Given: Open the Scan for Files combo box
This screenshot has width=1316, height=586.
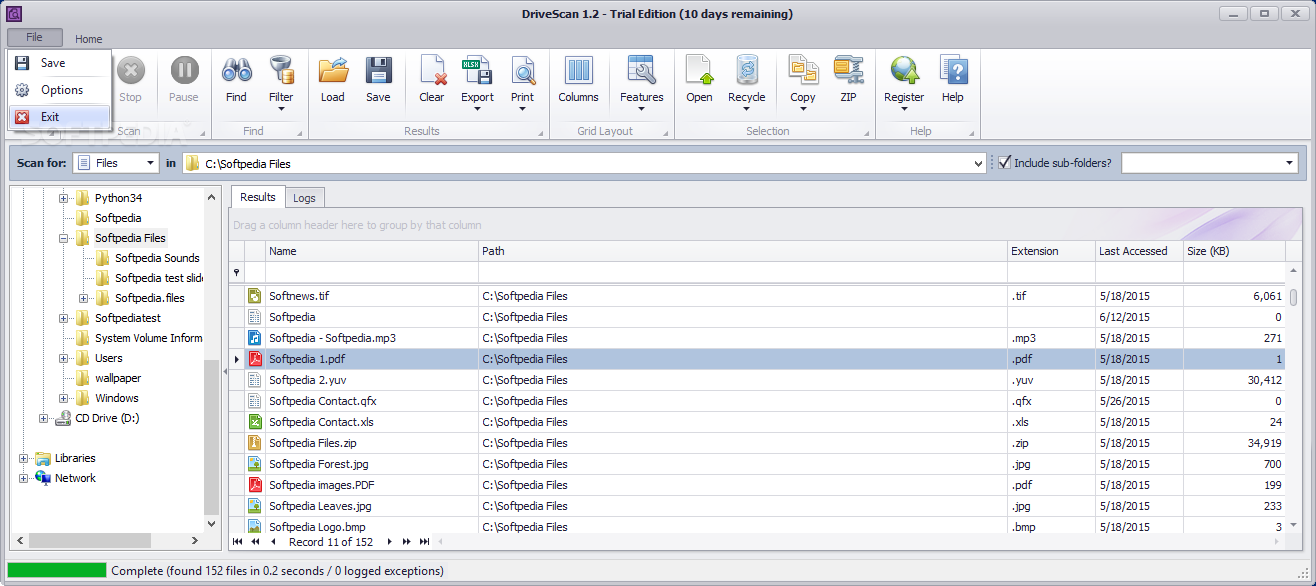Looking at the screenshot, I should coord(116,163).
